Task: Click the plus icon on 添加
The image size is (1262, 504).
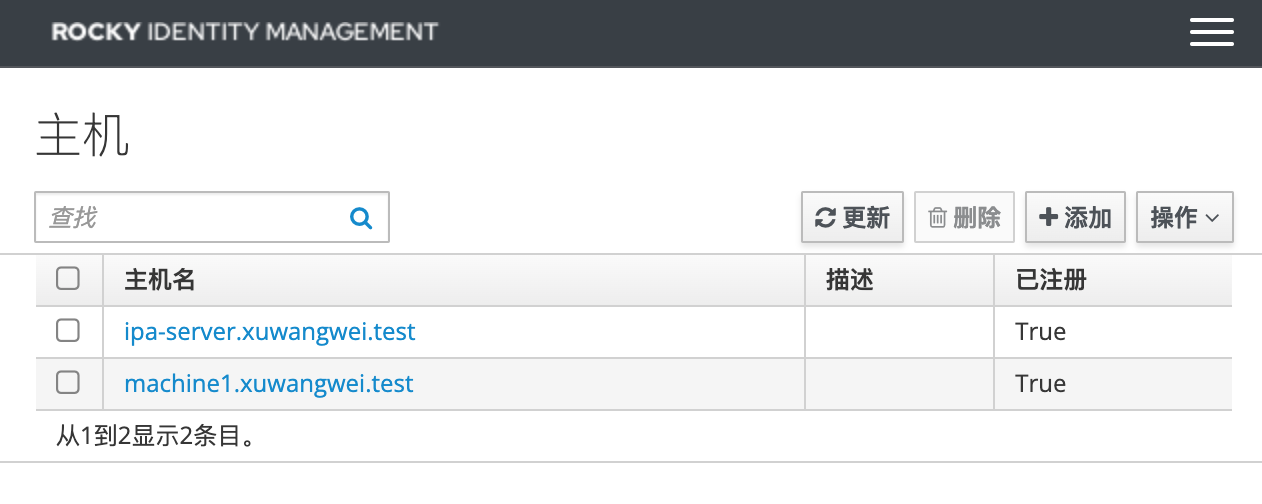Action: (x=1048, y=217)
